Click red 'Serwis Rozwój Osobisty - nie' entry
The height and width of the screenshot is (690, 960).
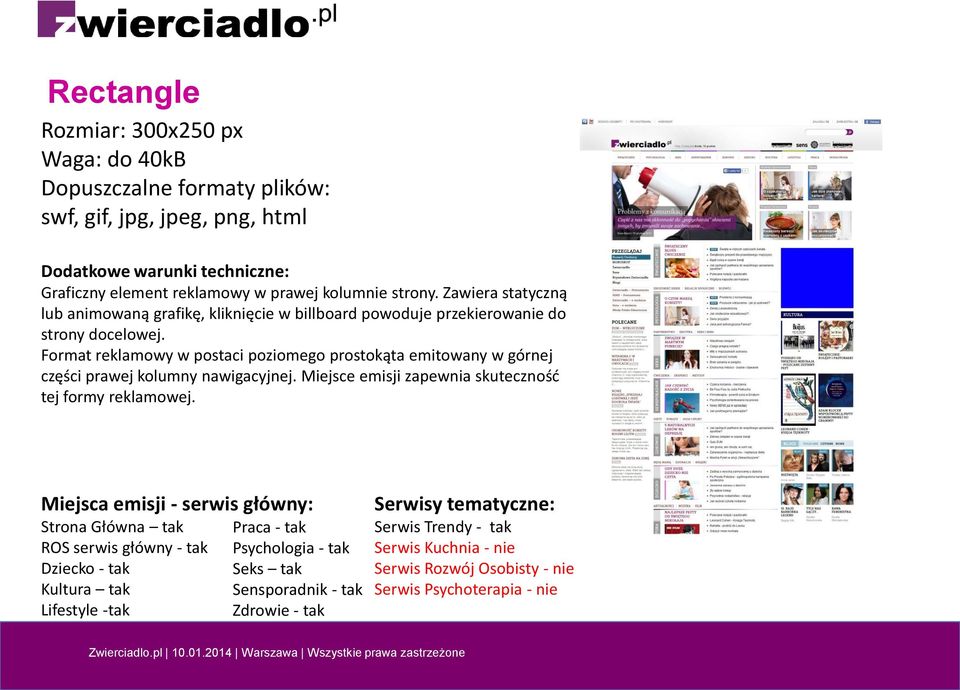474,569
